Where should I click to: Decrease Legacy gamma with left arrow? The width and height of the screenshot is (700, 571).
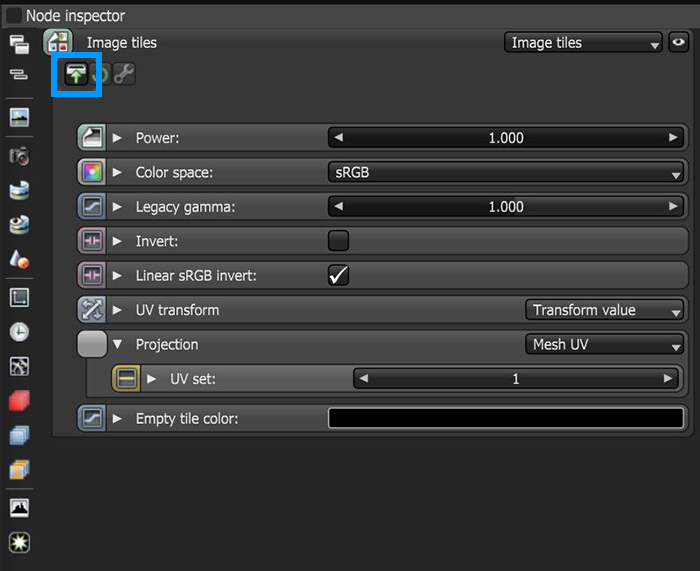click(x=338, y=206)
